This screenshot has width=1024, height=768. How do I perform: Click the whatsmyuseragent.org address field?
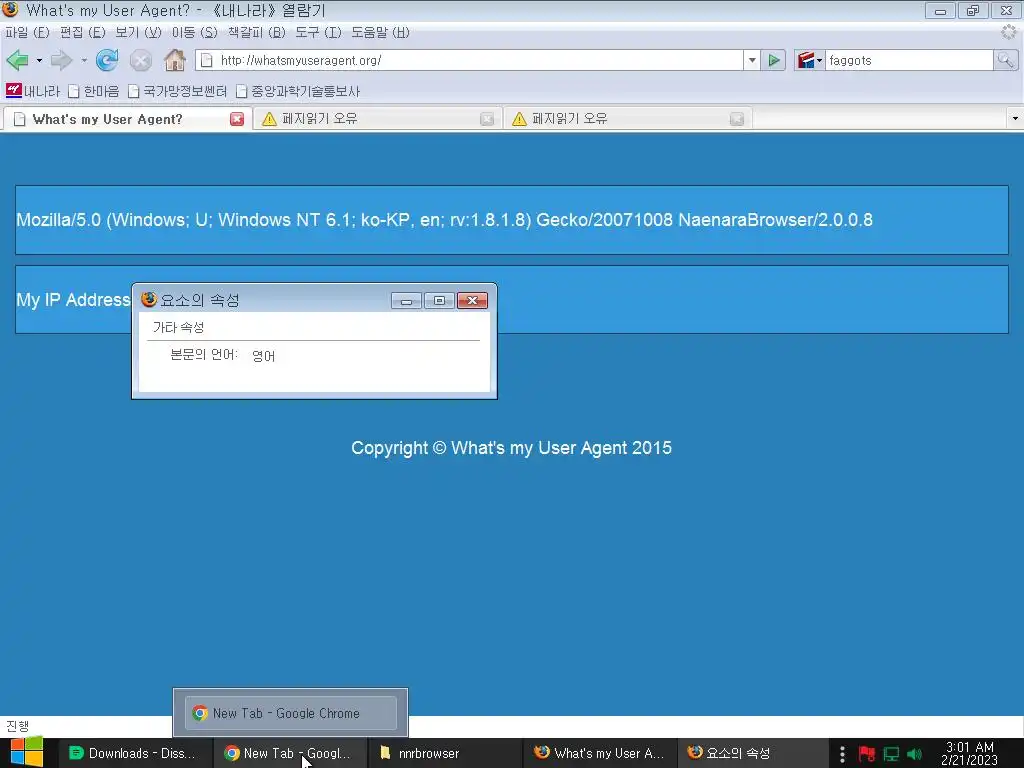(x=469, y=60)
